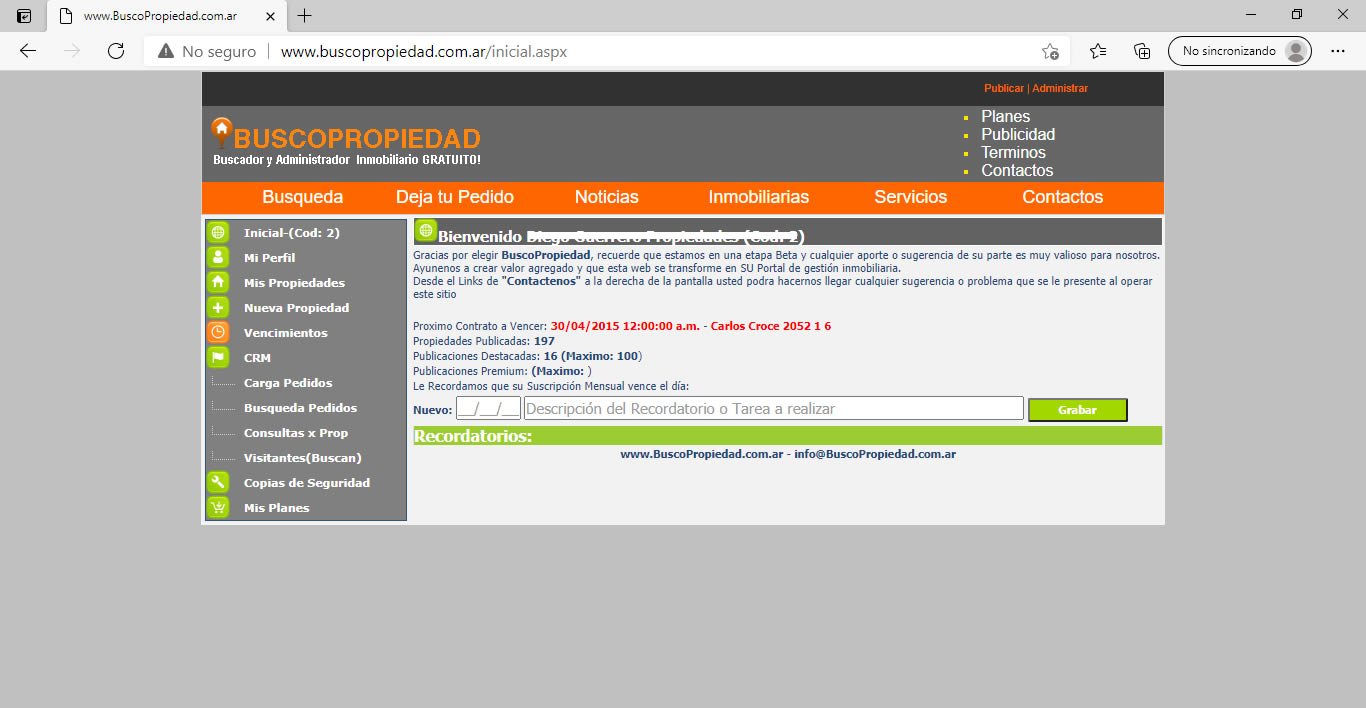Click the house icon beside Mis Propiedades
Image resolution: width=1366 pixels, height=708 pixels.
click(x=218, y=283)
